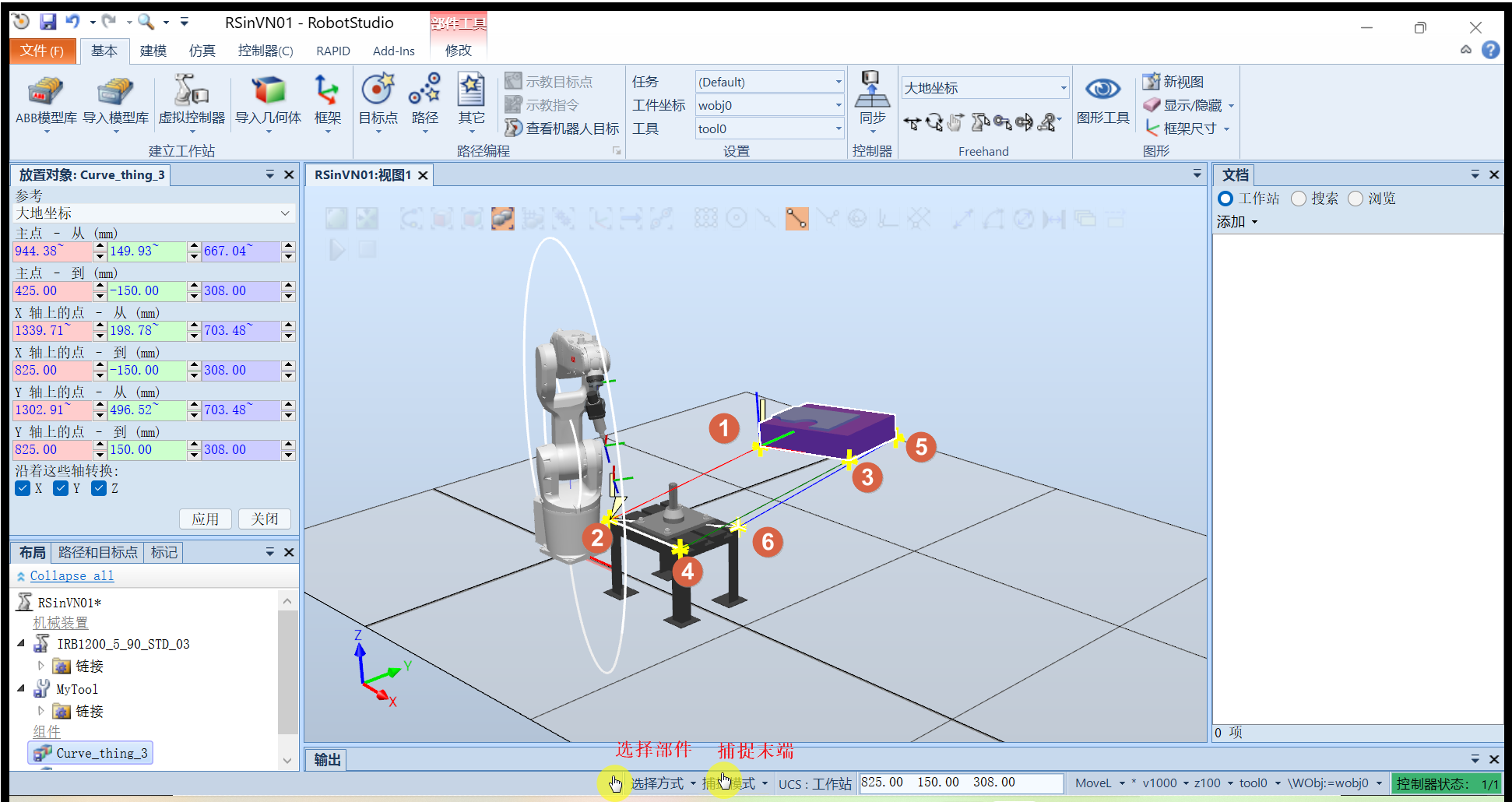Toggle the Z axis transform checkbox
This screenshot has width=1512, height=802.
pos(99,488)
